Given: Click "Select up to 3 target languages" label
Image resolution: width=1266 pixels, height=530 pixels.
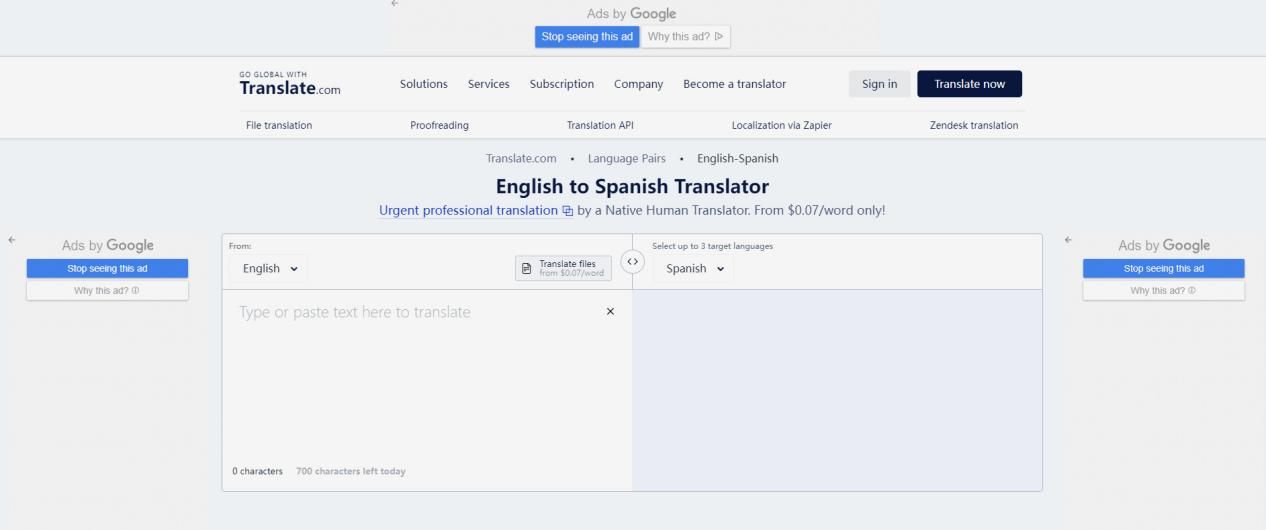Looking at the screenshot, I should click(x=712, y=246).
